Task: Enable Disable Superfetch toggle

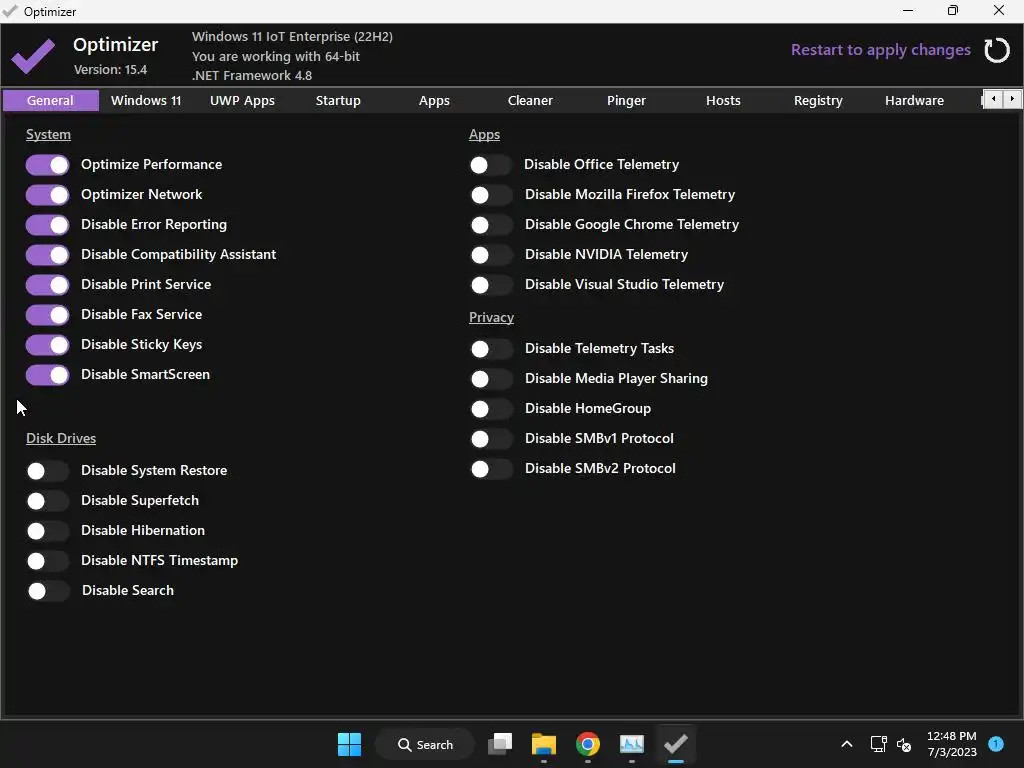Action: click(x=48, y=501)
